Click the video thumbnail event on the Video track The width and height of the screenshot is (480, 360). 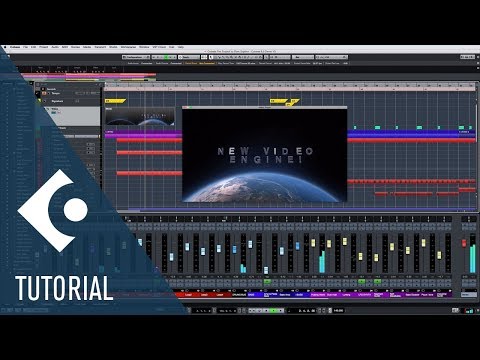pos(140,117)
